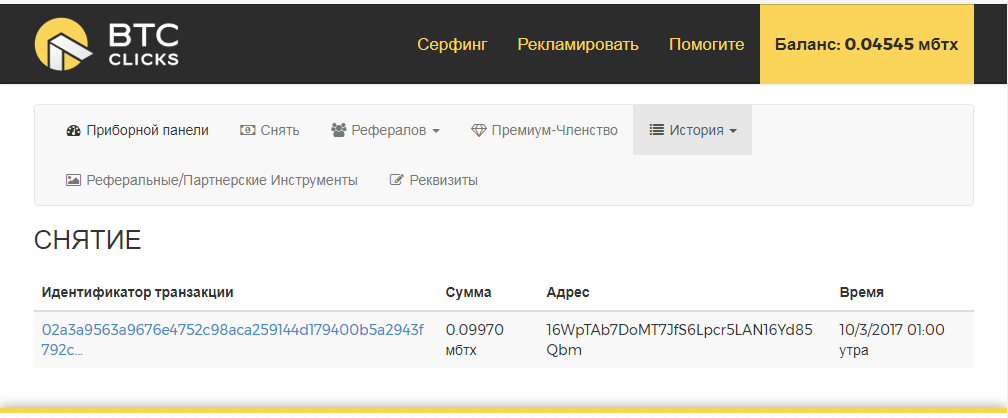This screenshot has width=1008, height=418.
Task: Click the money icon beside Снять
Action: (247, 131)
